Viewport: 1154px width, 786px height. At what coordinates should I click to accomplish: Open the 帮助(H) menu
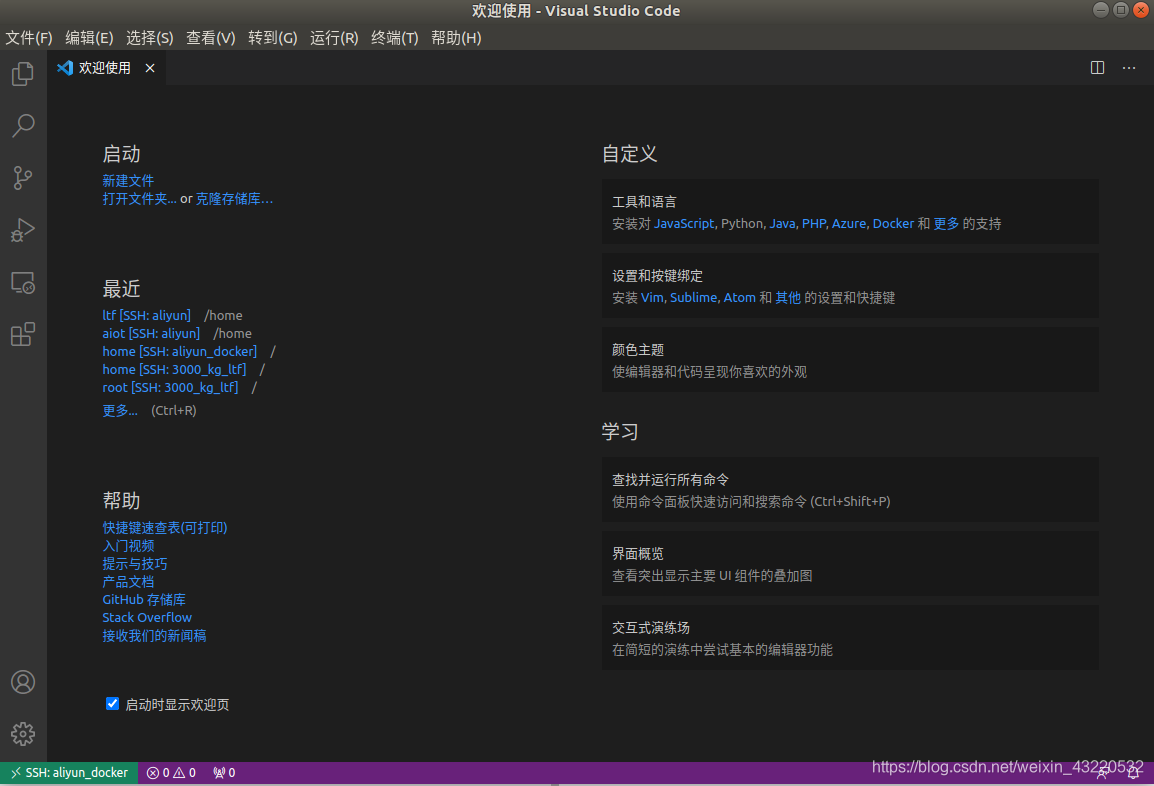pyautogui.click(x=456, y=38)
